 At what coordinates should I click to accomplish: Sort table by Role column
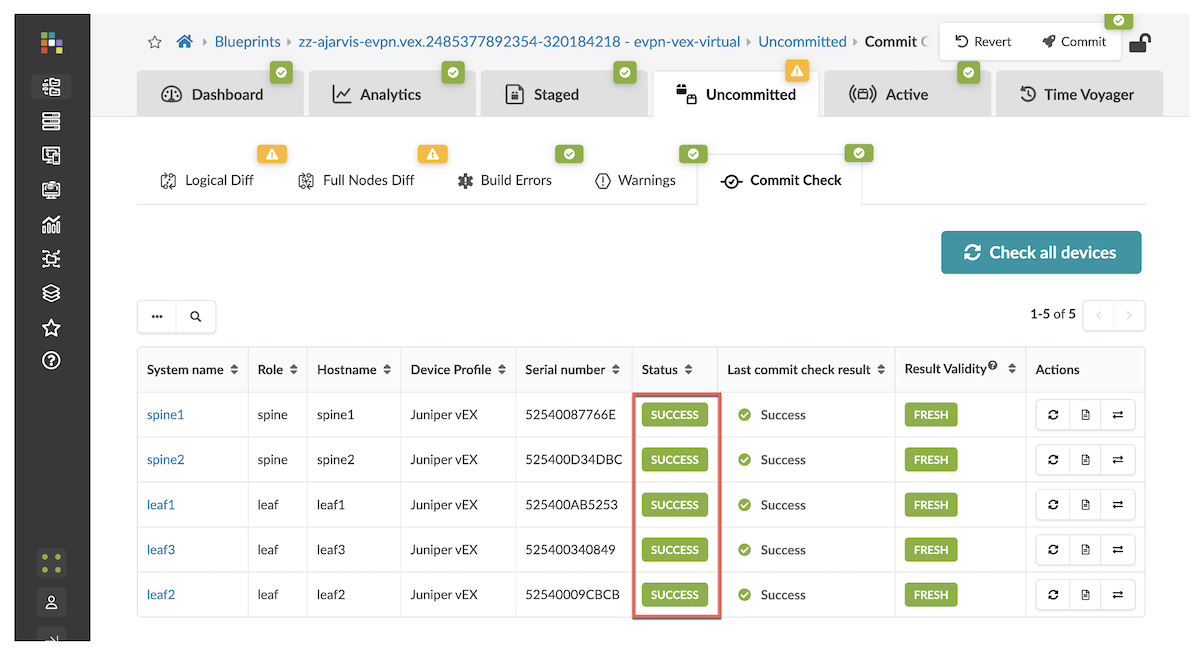[277, 369]
